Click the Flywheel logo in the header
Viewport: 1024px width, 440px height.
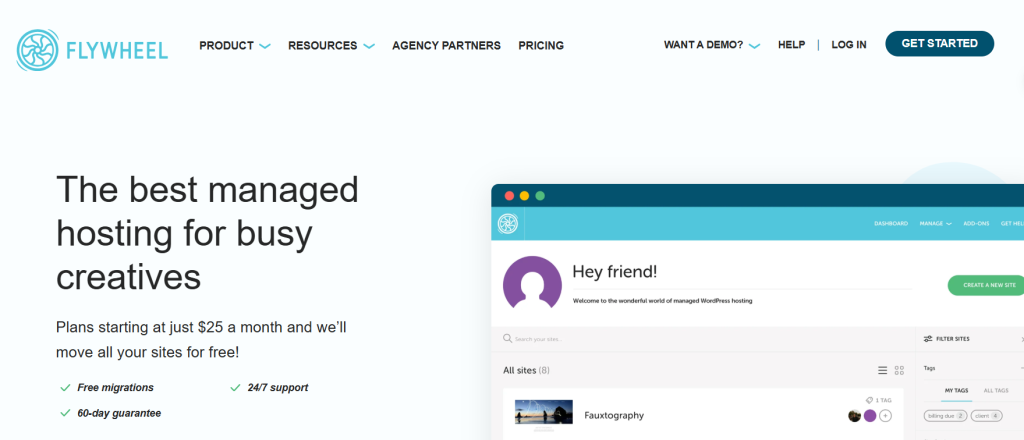click(x=92, y=50)
